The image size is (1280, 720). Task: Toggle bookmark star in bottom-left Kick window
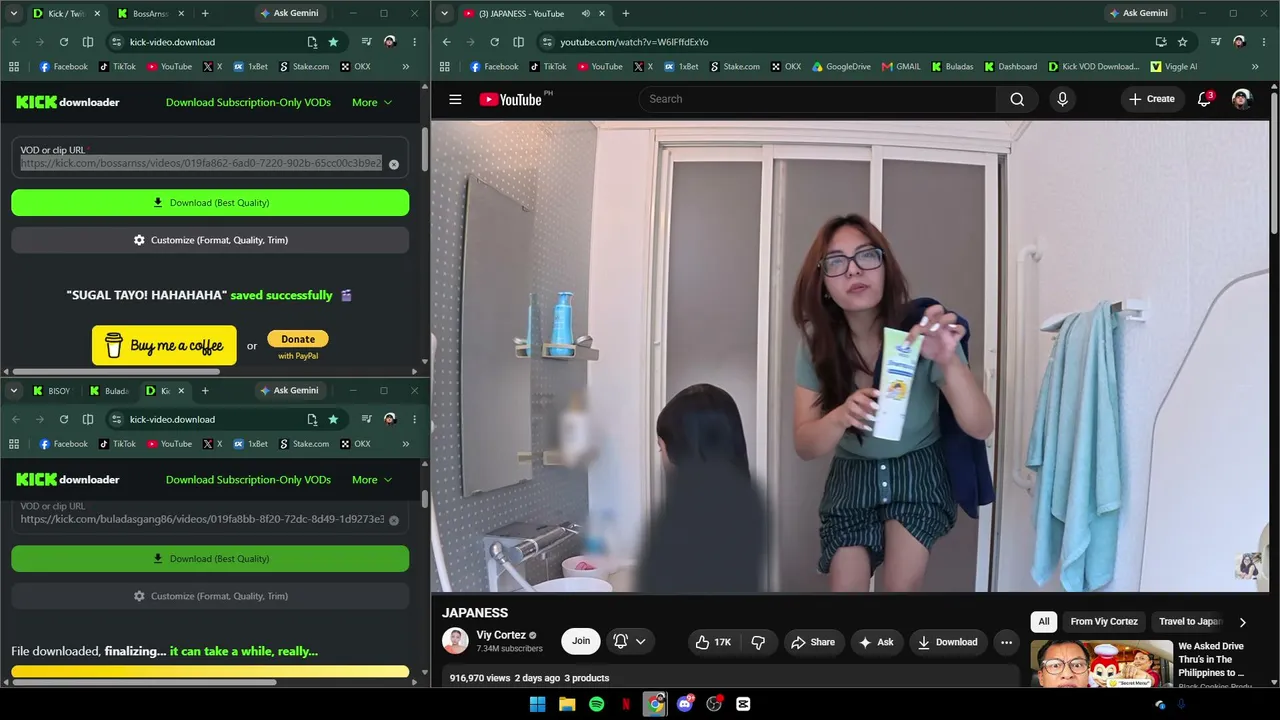333,419
